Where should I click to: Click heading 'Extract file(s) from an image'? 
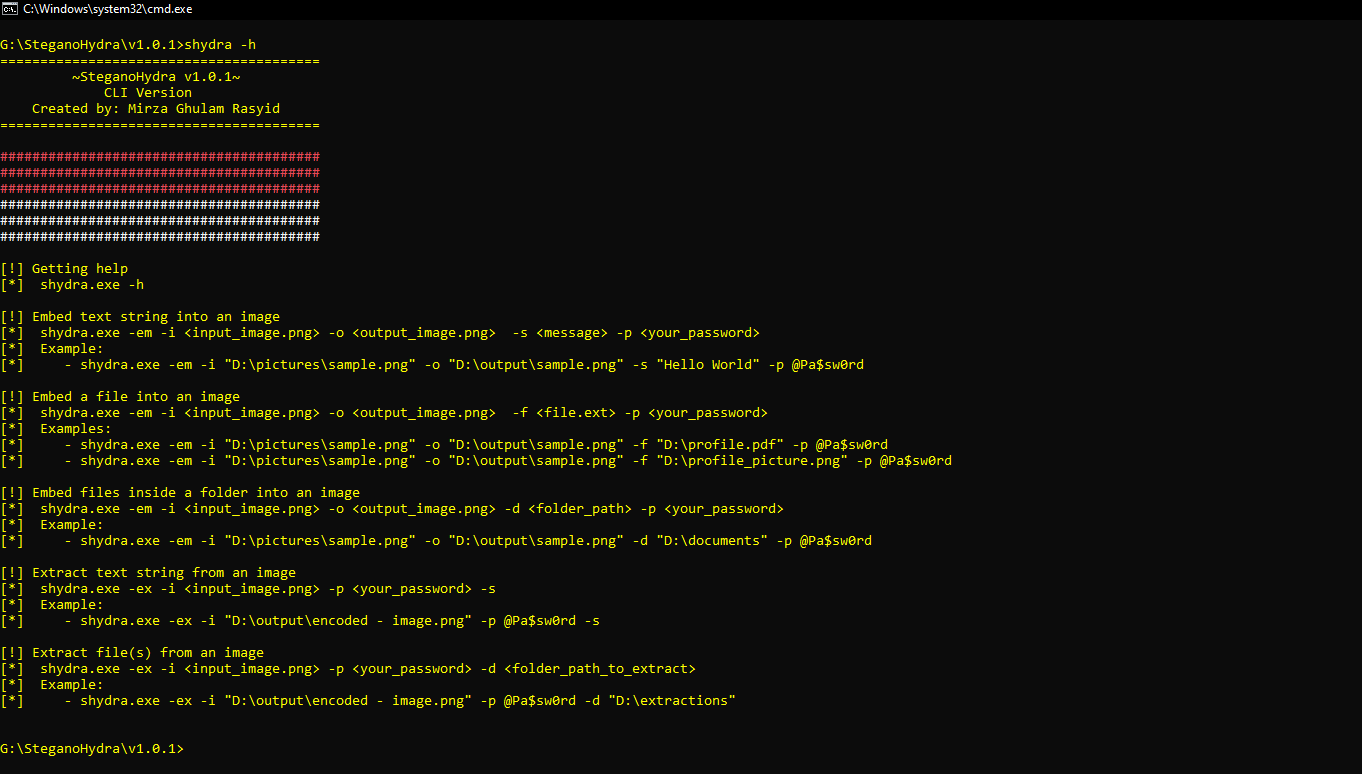148,653
